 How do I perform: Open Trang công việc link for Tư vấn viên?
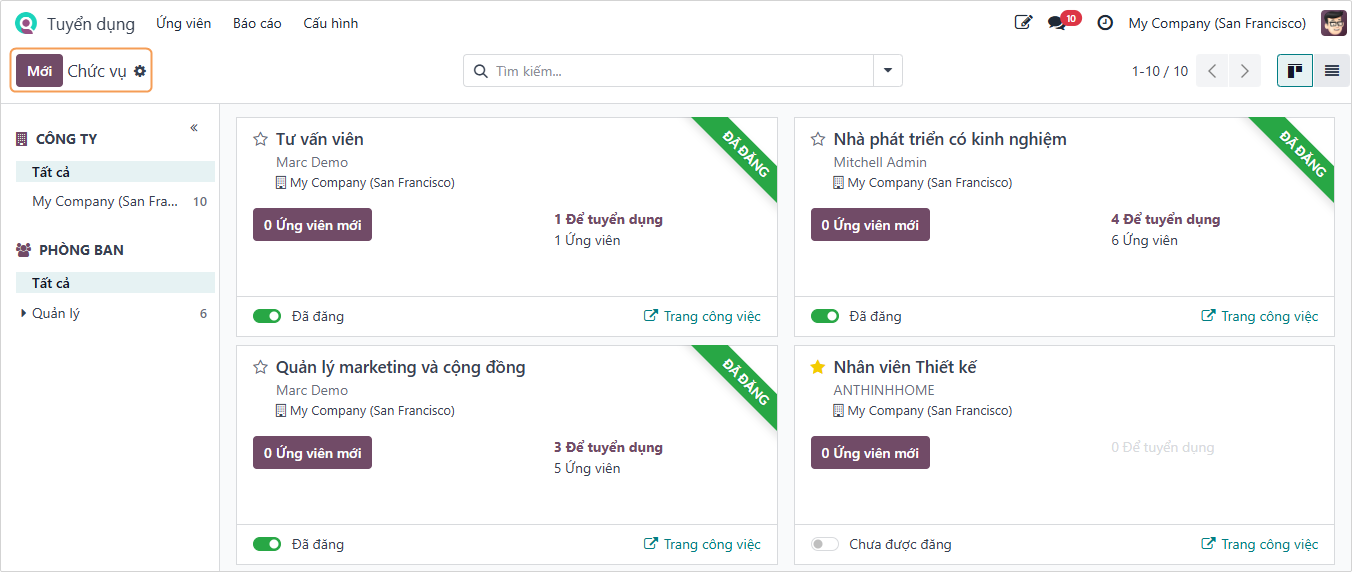click(702, 317)
